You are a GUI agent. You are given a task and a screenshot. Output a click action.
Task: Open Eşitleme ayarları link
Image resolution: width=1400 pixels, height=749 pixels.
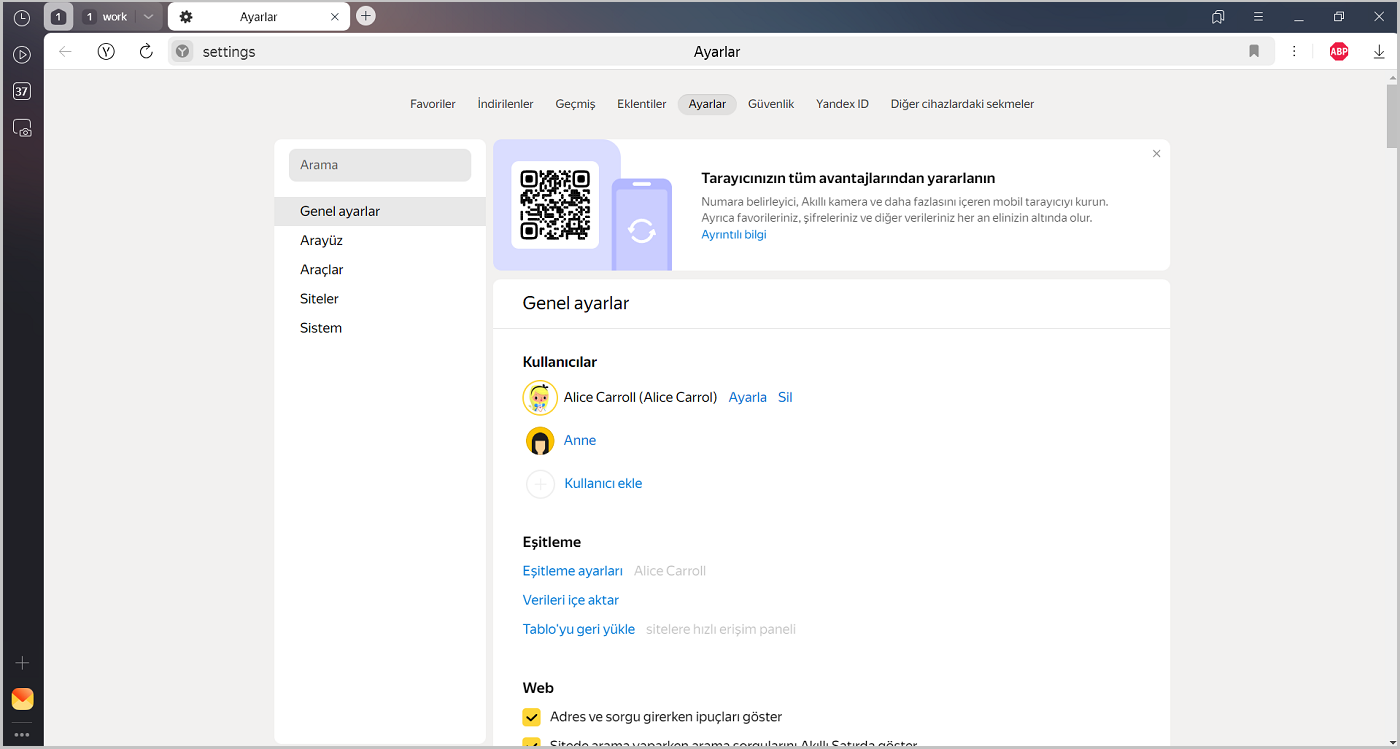click(x=572, y=571)
